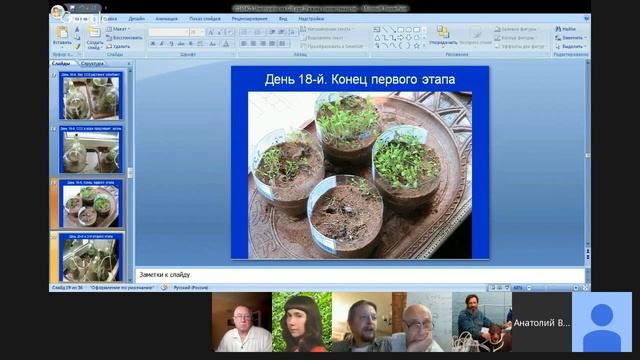Select the arrow line shape
This screenshot has height=360, width=640.
[393, 29]
